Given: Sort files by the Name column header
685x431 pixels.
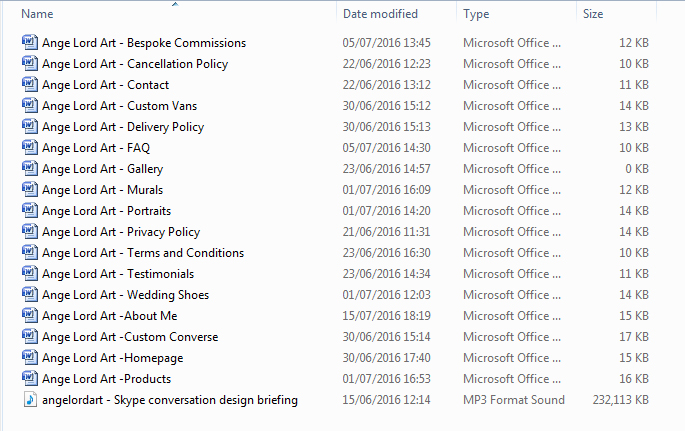Looking at the screenshot, I should (38, 14).
